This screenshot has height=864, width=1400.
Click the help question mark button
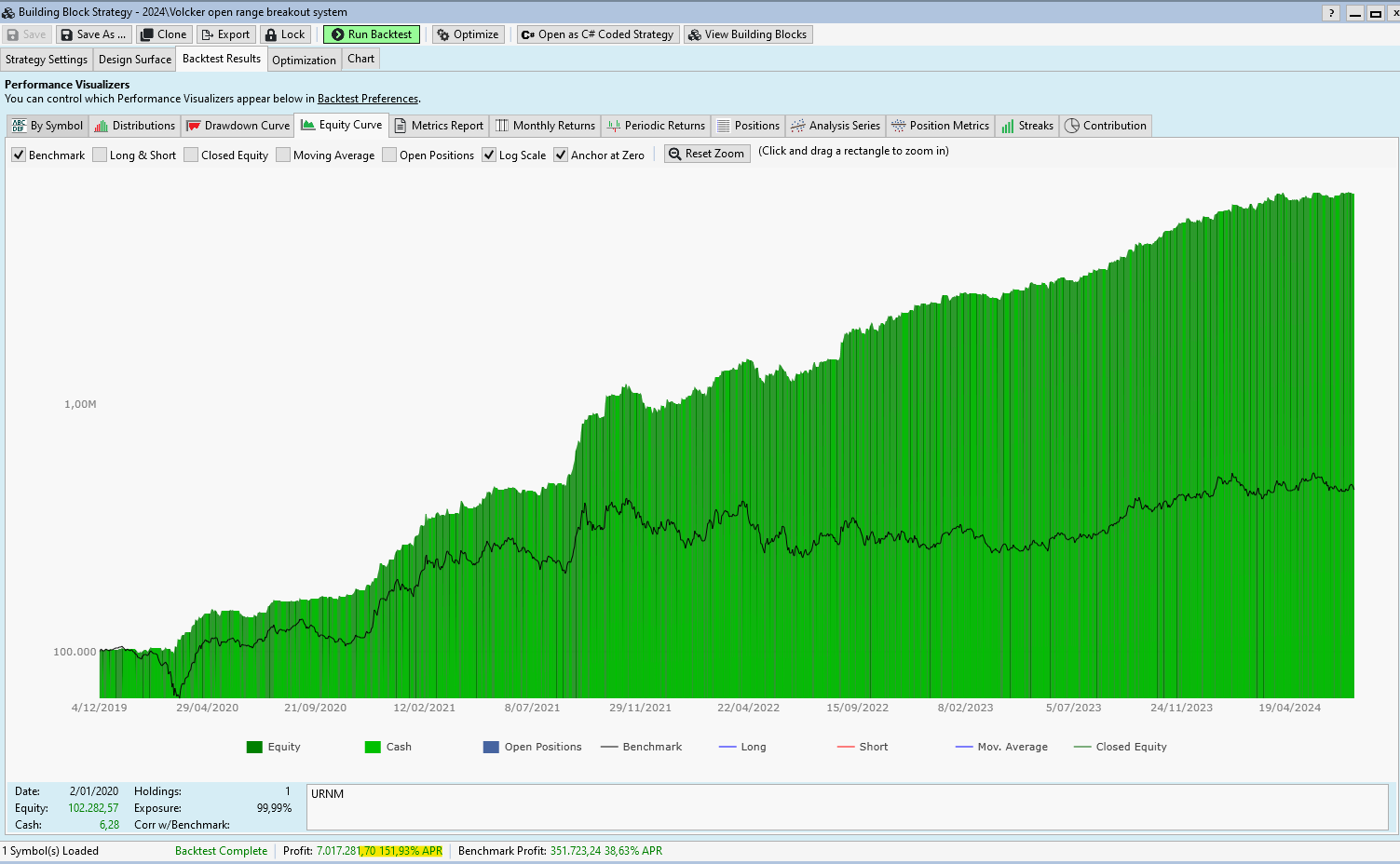coord(1331,13)
